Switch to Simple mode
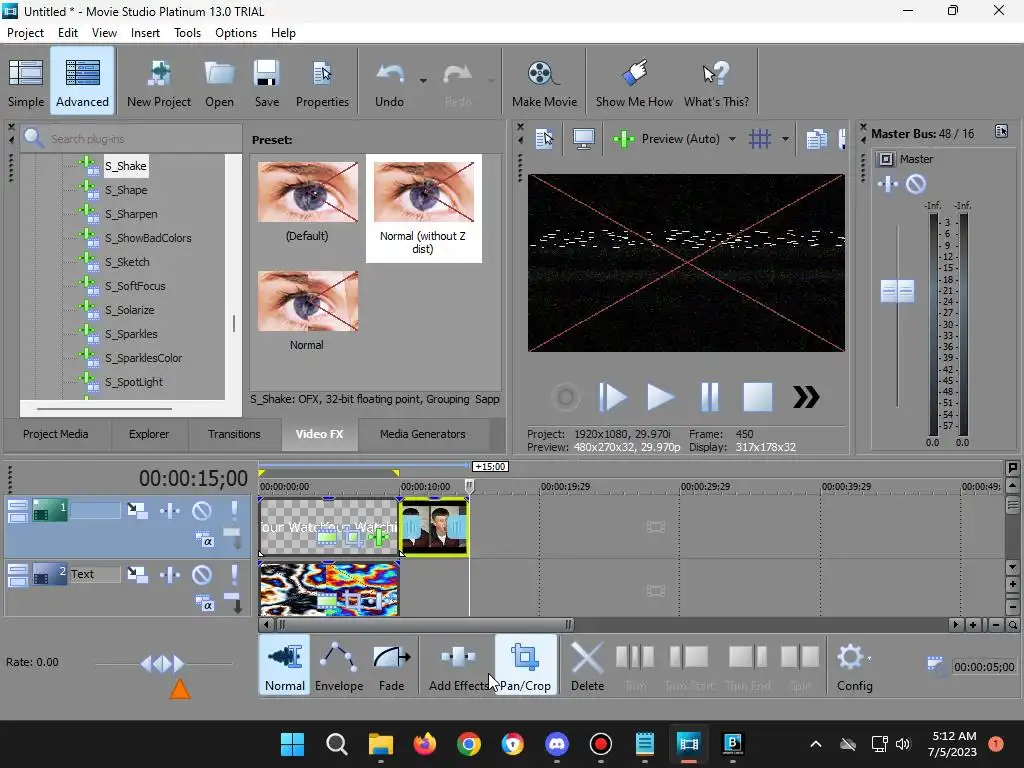Viewport: 1024px width, 768px height. point(25,82)
